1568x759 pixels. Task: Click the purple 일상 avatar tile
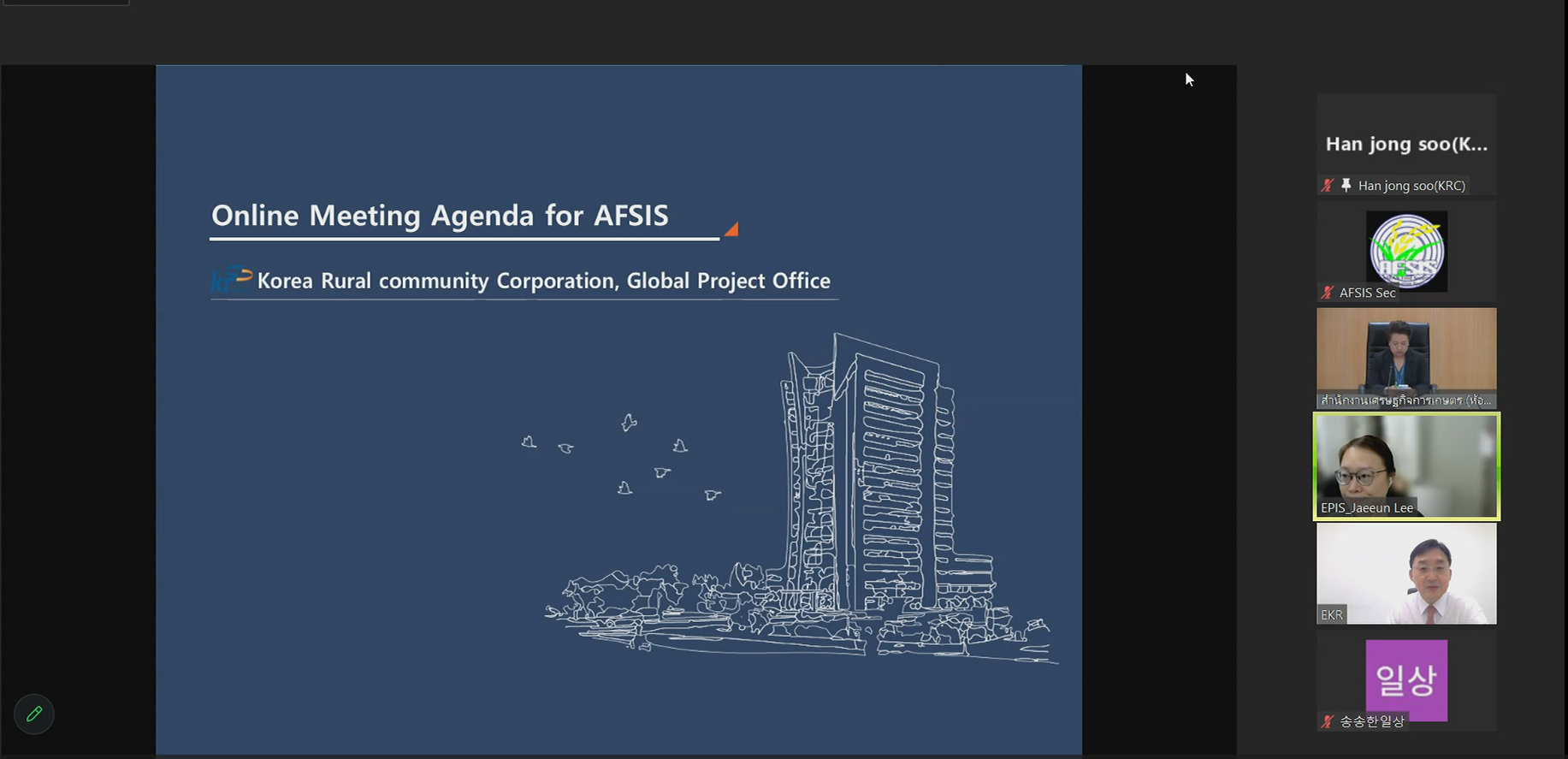[1406, 679]
